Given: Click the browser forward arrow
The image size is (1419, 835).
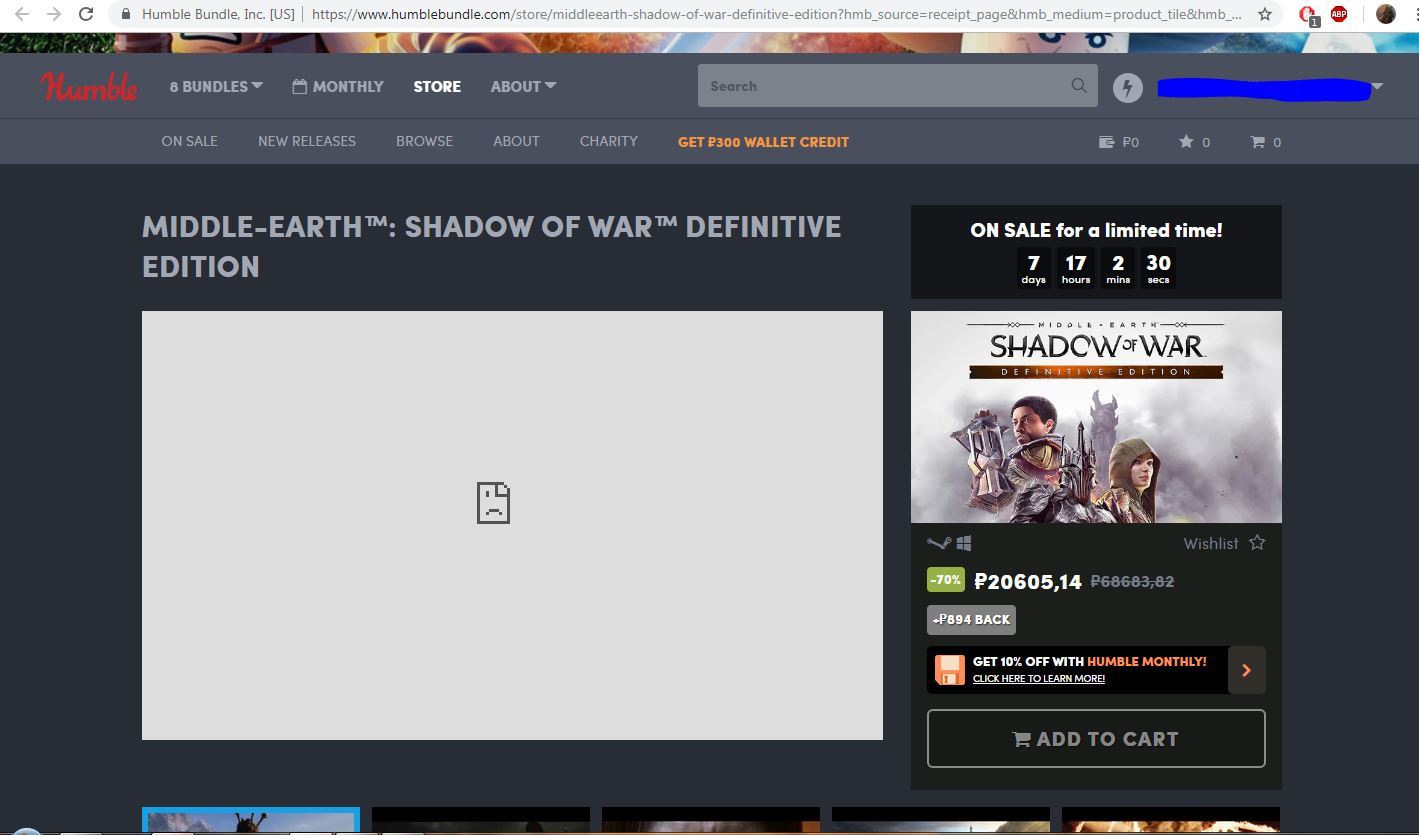Looking at the screenshot, I should (54, 14).
